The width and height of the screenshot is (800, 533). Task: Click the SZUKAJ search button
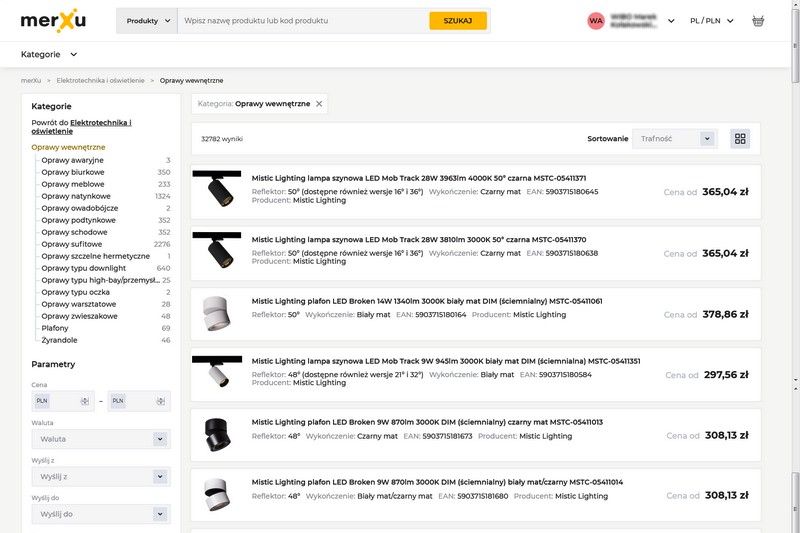coord(458,21)
